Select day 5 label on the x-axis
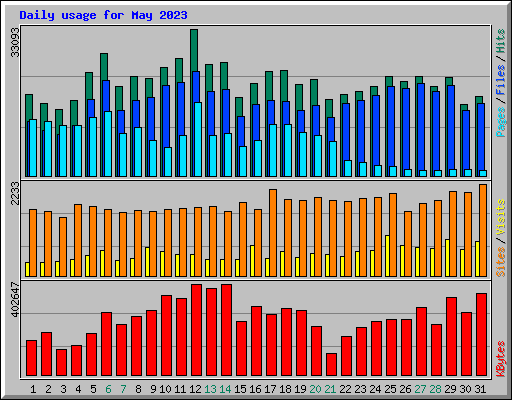512x400 pixels. tap(93, 389)
